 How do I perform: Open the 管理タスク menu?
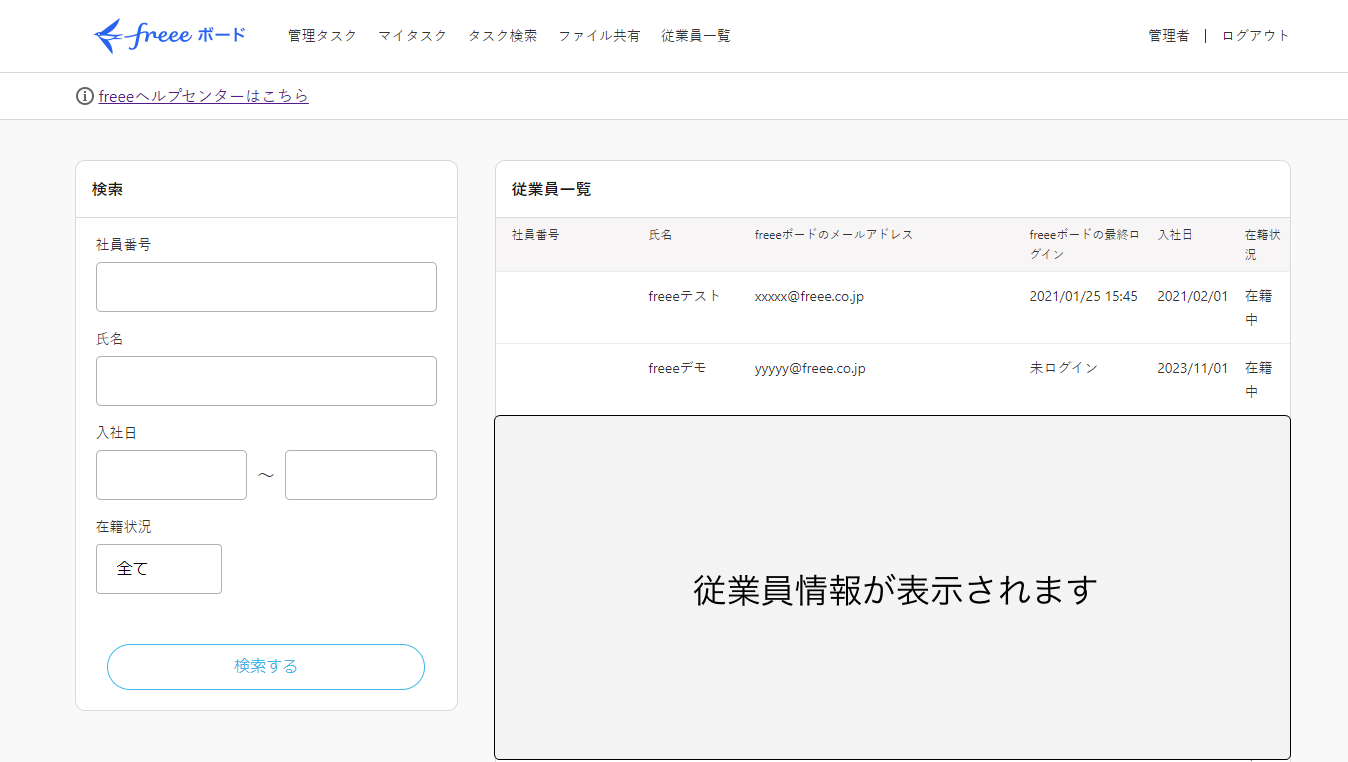click(x=322, y=36)
